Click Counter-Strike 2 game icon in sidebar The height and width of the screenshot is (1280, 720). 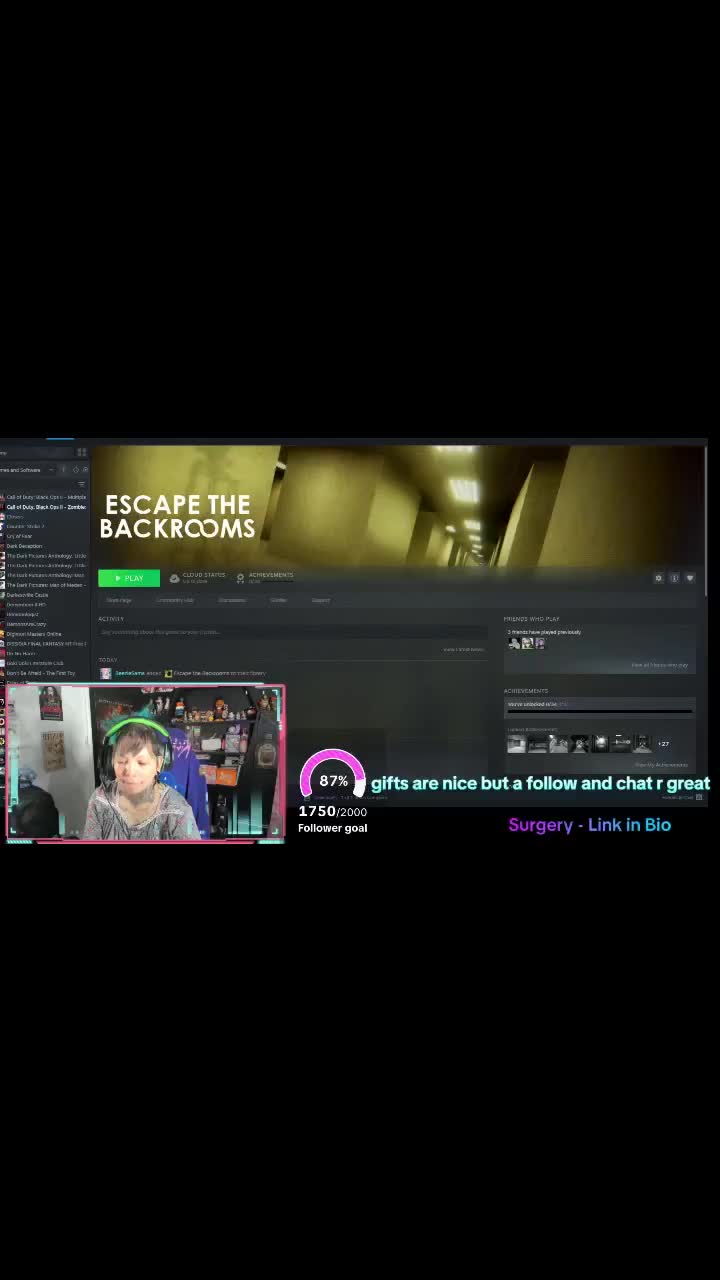click(x=2, y=526)
